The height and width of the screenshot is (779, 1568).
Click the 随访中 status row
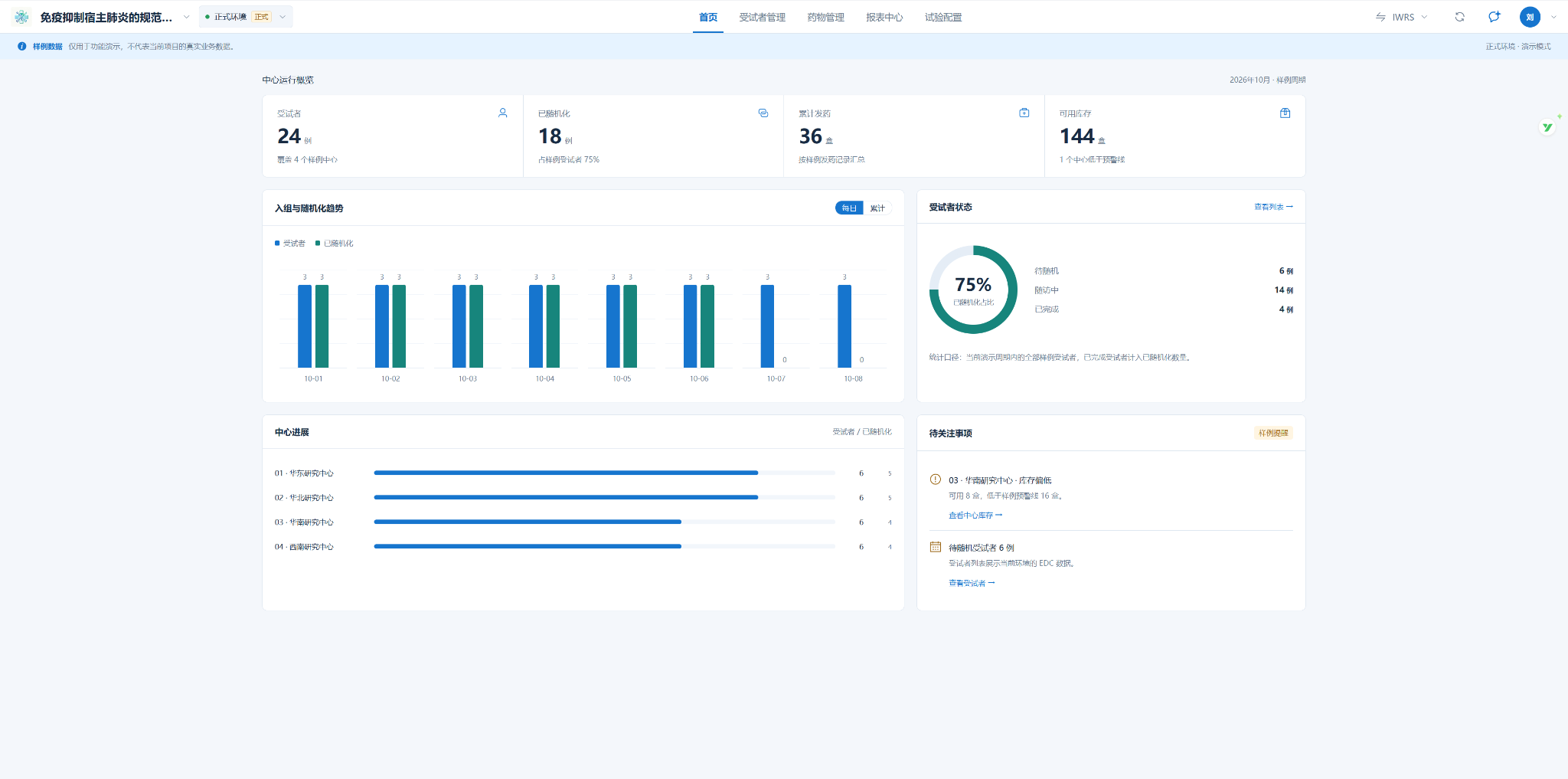(x=1164, y=290)
